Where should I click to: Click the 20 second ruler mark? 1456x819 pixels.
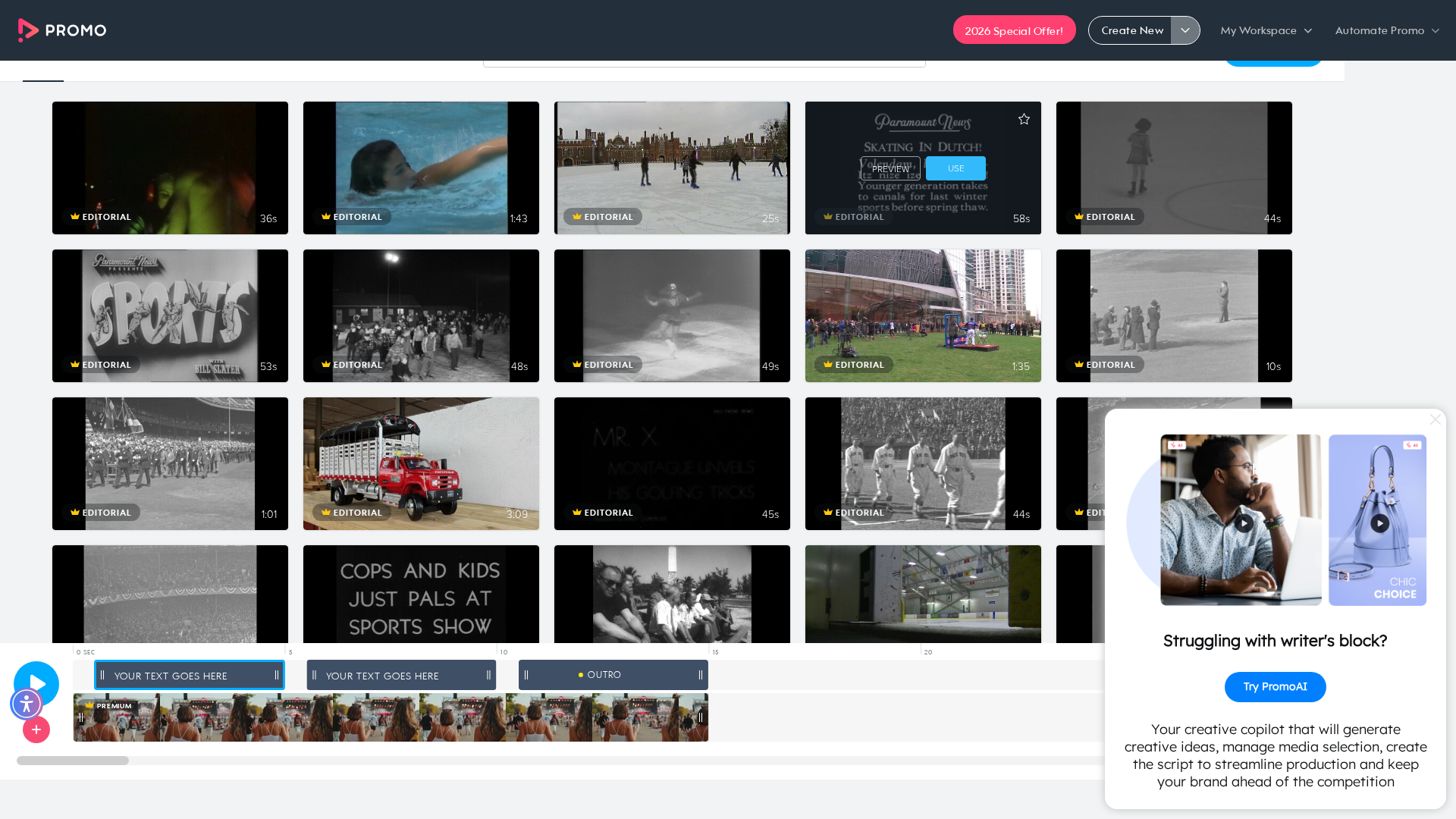(x=927, y=652)
